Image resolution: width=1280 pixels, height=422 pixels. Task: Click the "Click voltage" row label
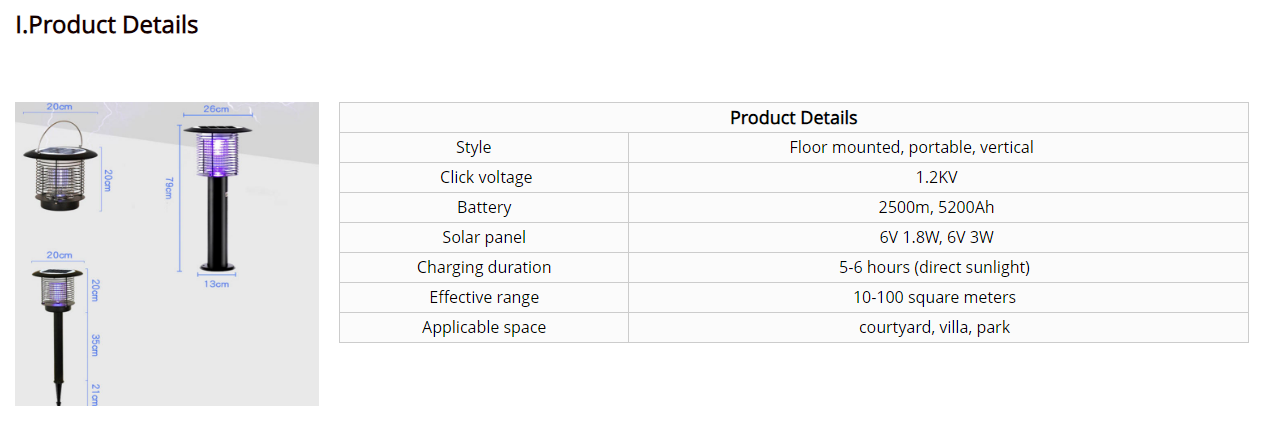tap(486, 178)
